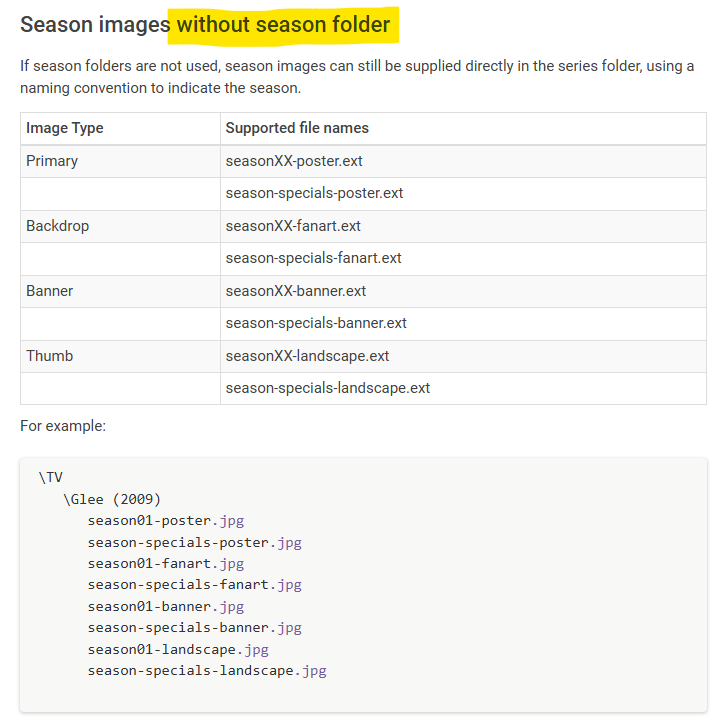
Task: Click 'season01-poster.jpg' in the code example
Action: [165, 520]
